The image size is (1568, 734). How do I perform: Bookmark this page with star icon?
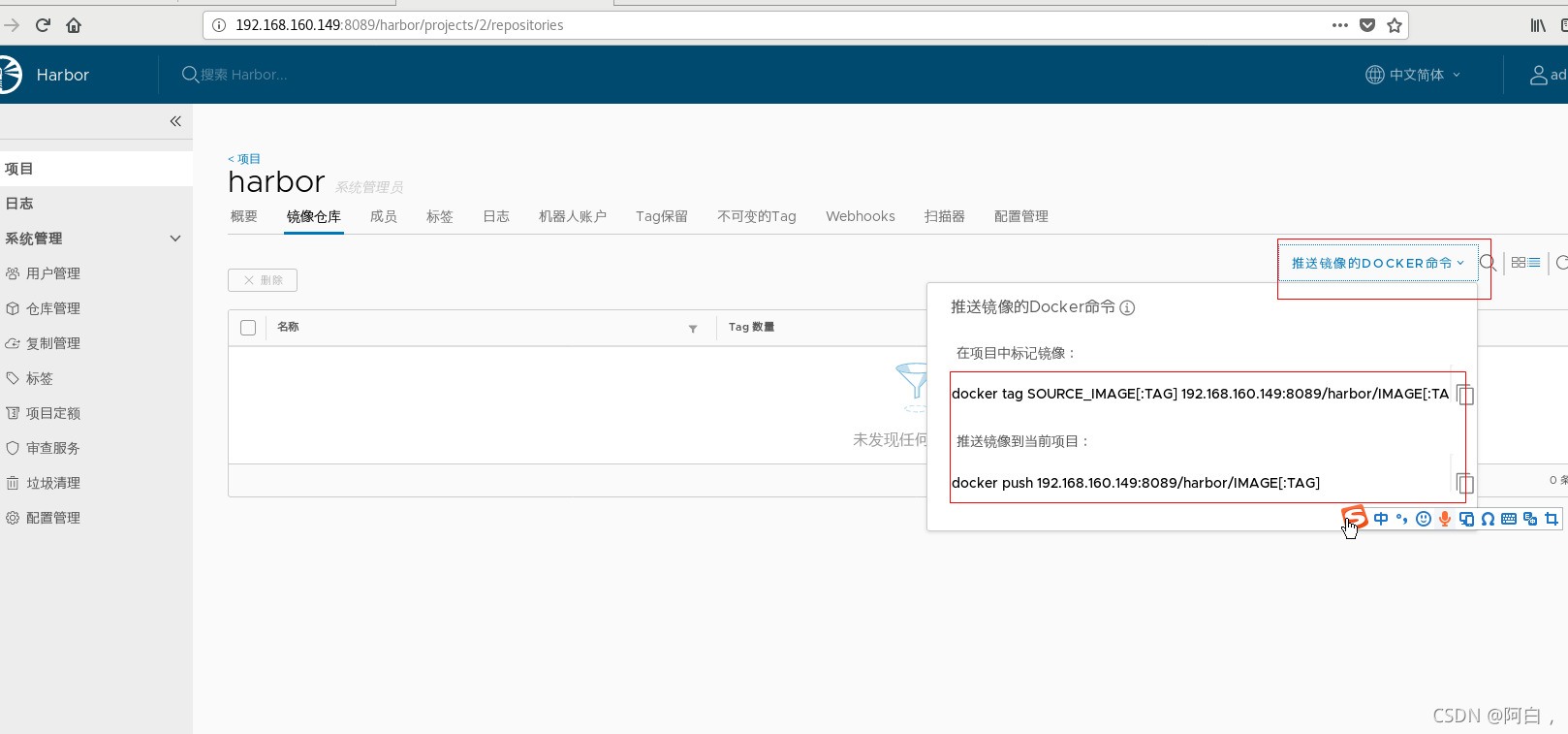(1395, 25)
